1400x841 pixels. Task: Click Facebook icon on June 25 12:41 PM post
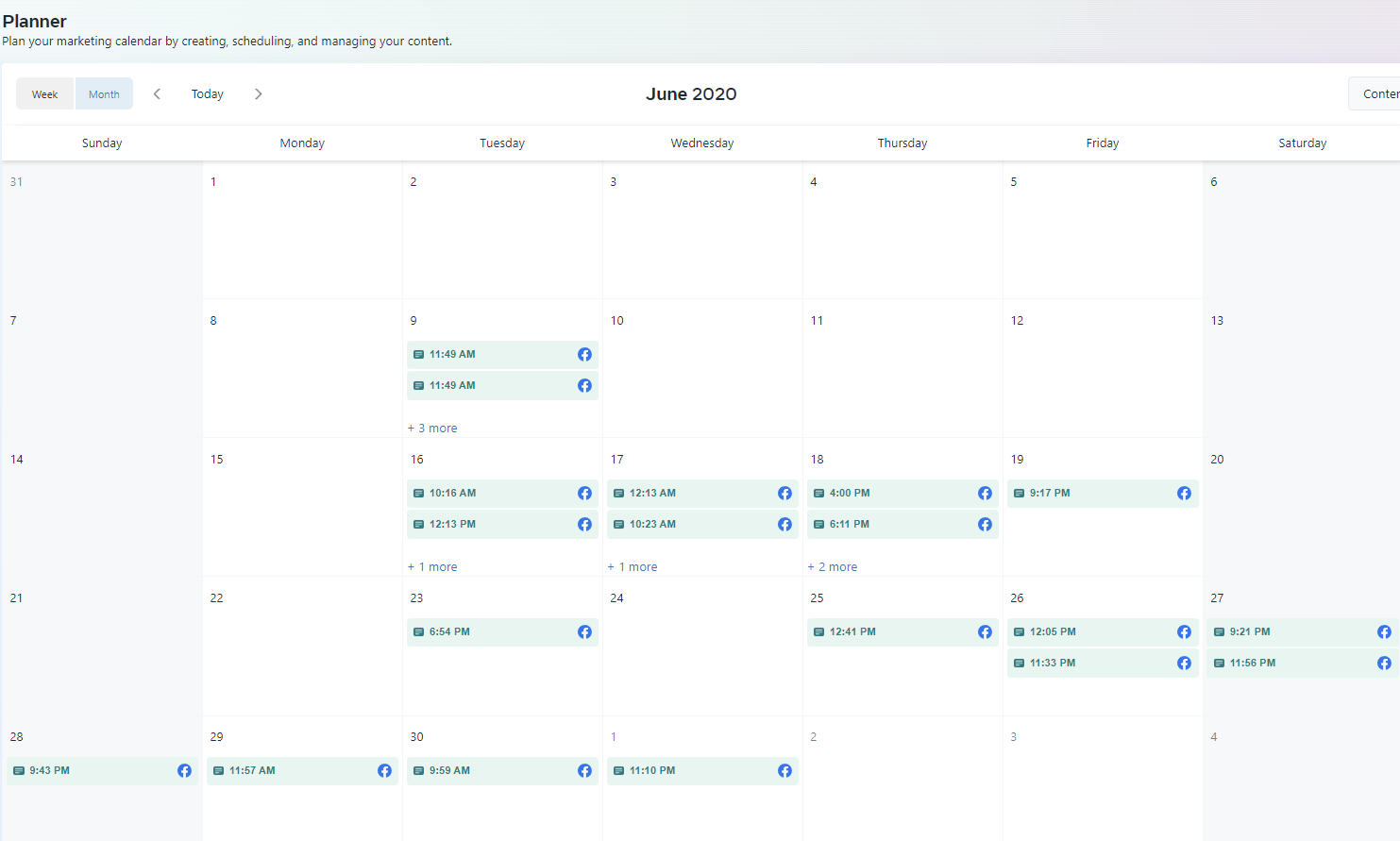click(x=985, y=632)
